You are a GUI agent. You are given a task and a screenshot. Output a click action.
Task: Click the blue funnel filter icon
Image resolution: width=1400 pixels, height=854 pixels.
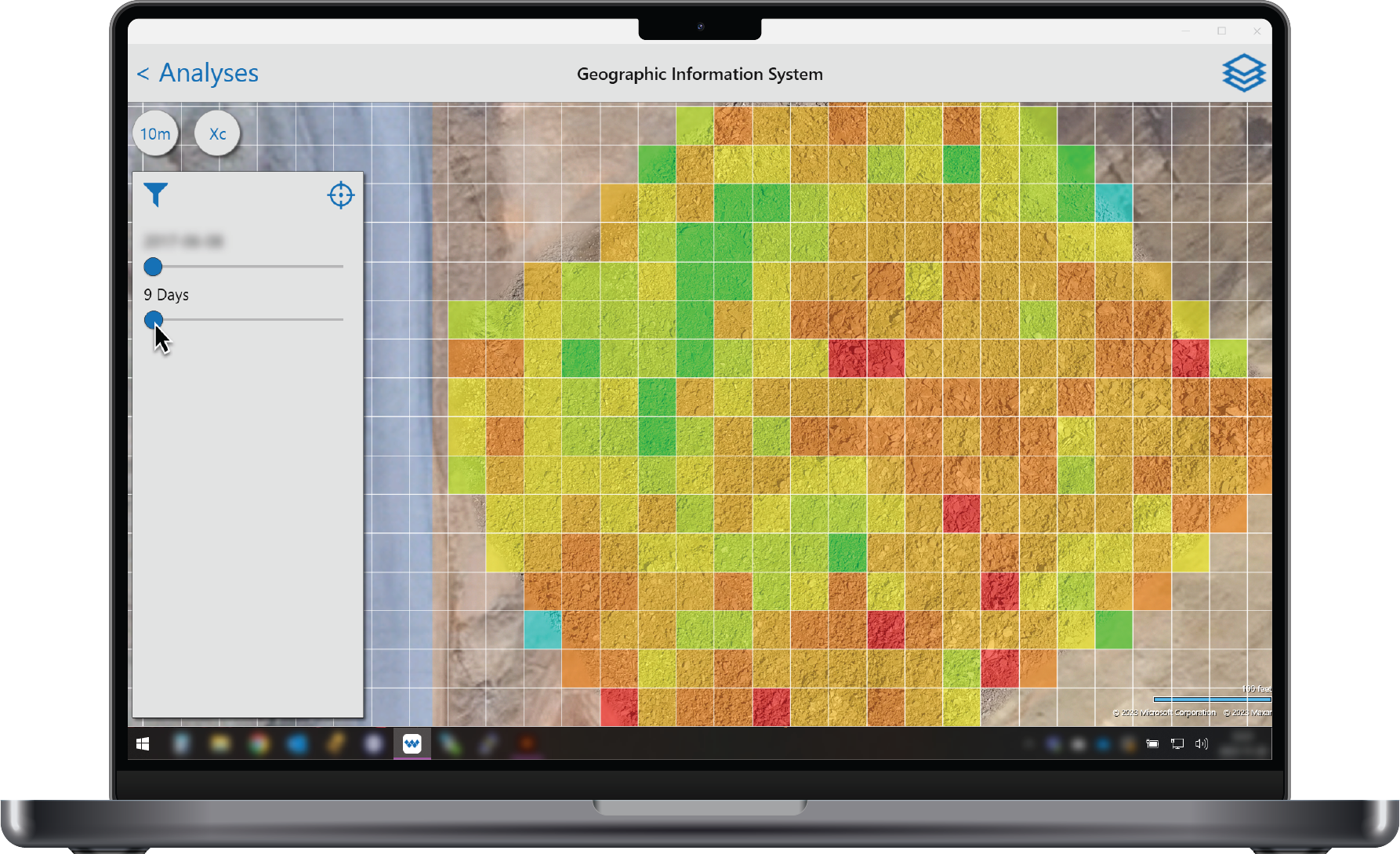tap(155, 194)
